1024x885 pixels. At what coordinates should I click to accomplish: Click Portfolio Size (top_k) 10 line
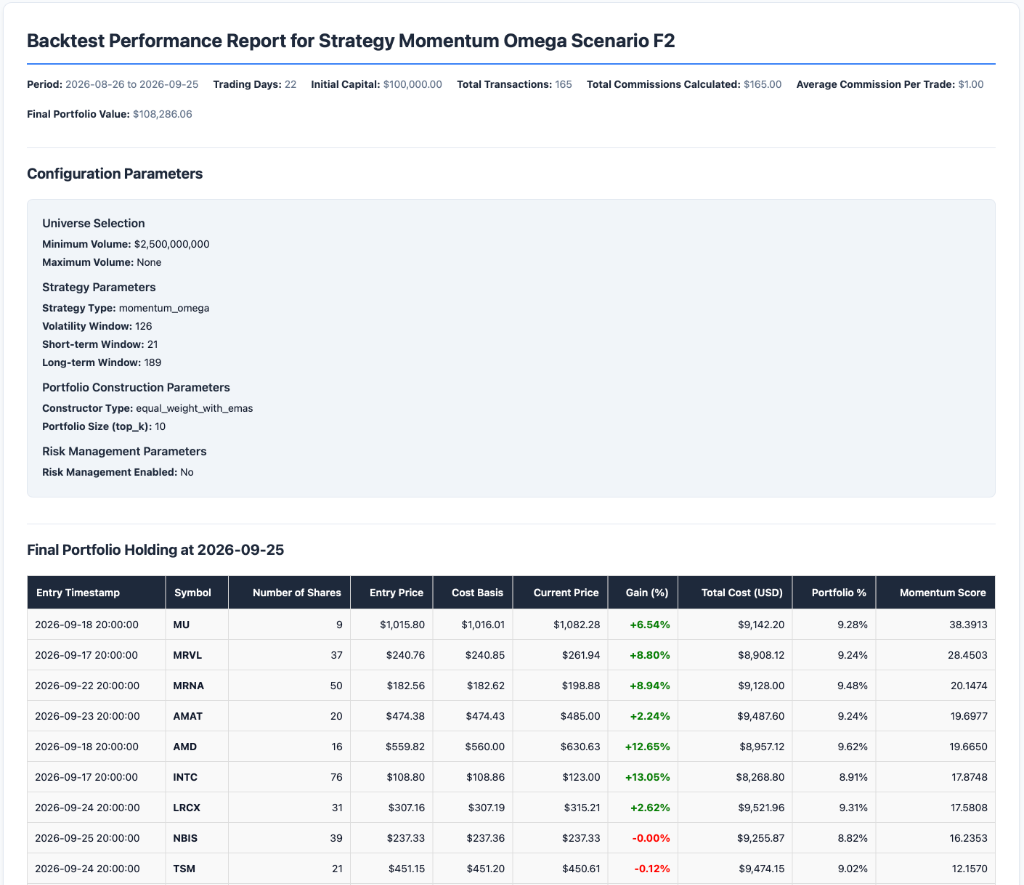pos(104,426)
